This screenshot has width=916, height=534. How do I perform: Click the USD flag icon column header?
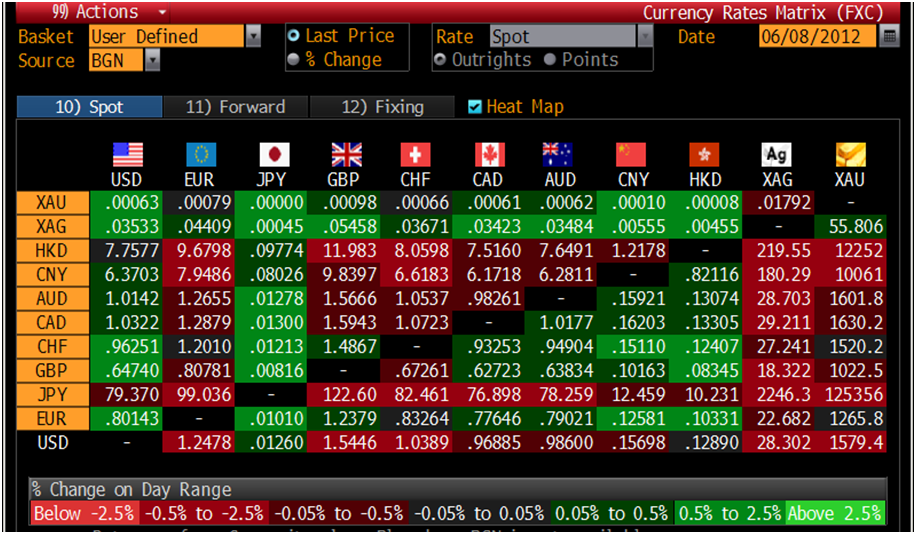[127, 155]
